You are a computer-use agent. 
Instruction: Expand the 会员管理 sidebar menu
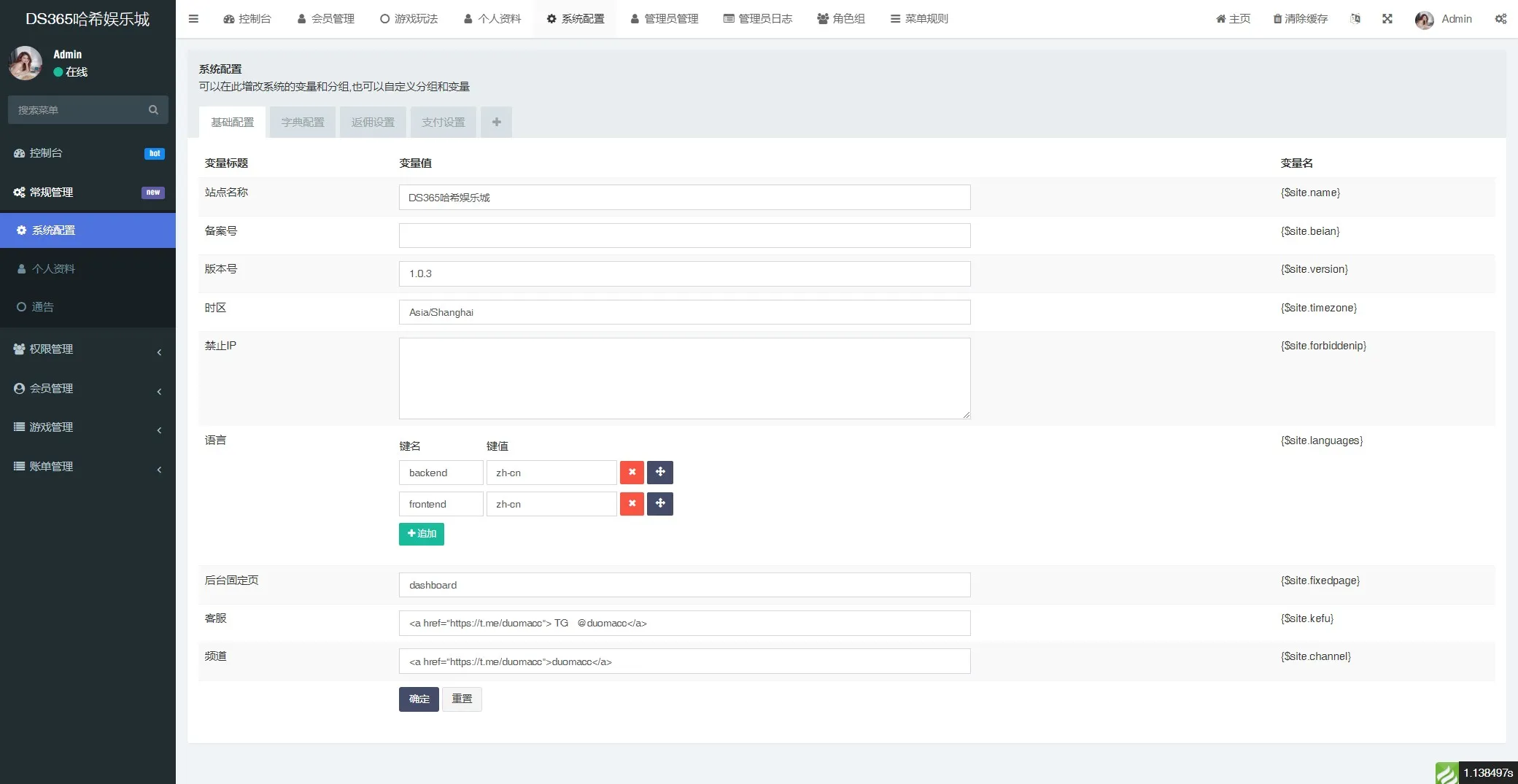click(88, 389)
